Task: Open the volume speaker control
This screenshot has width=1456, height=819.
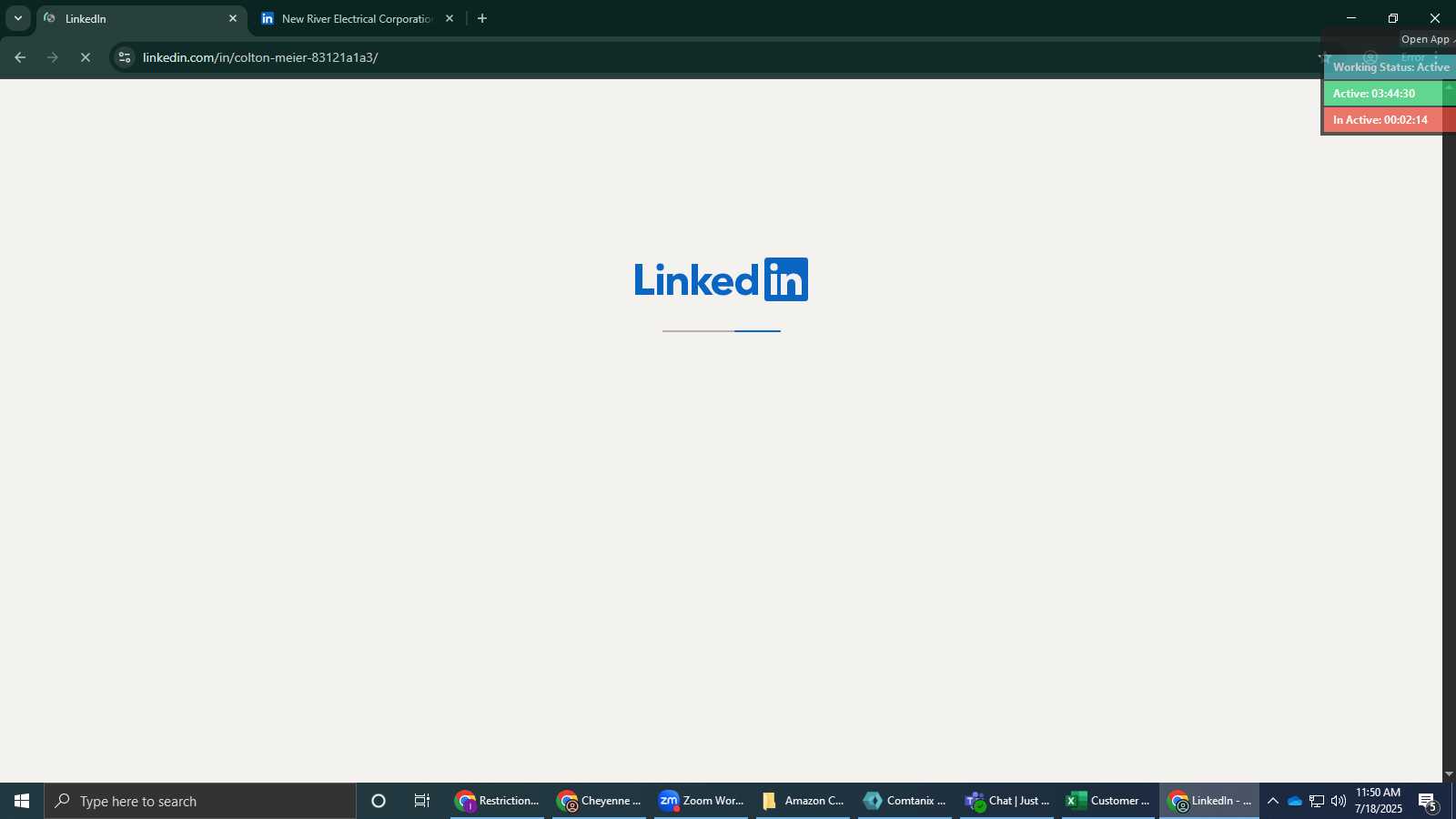Action: [x=1338, y=801]
